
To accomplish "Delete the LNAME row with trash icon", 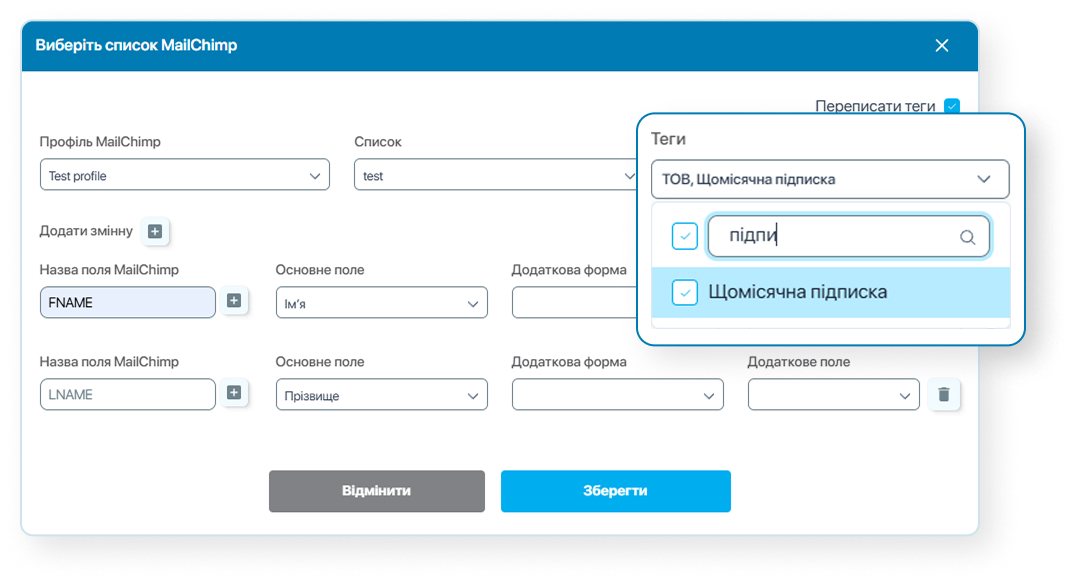I will tap(944, 395).
